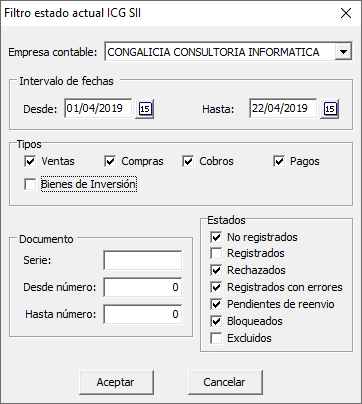Uncheck the Compras checkbox
The width and height of the screenshot is (362, 404).
click(110, 161)
